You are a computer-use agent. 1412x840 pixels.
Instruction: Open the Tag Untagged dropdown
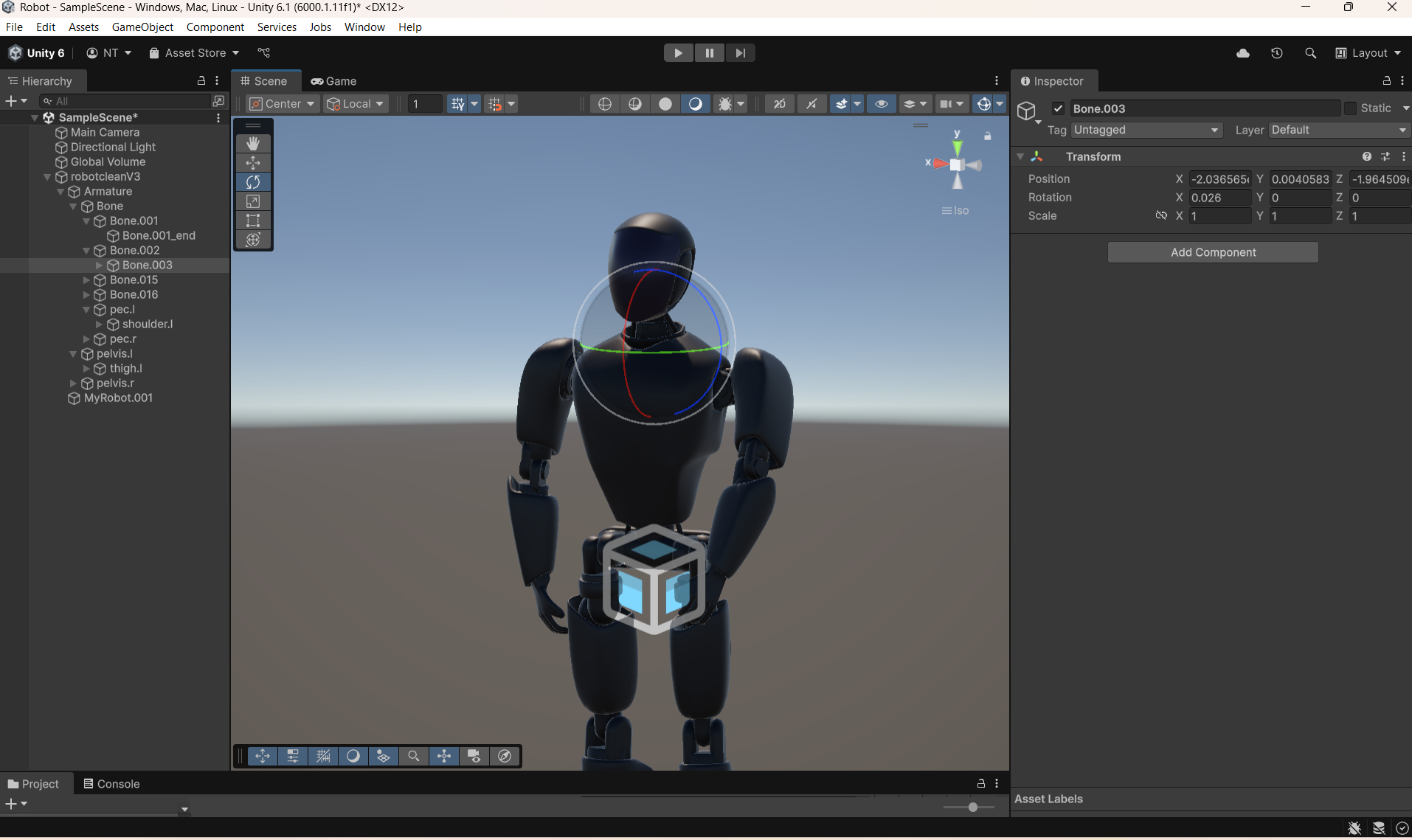coord(1146,130)
